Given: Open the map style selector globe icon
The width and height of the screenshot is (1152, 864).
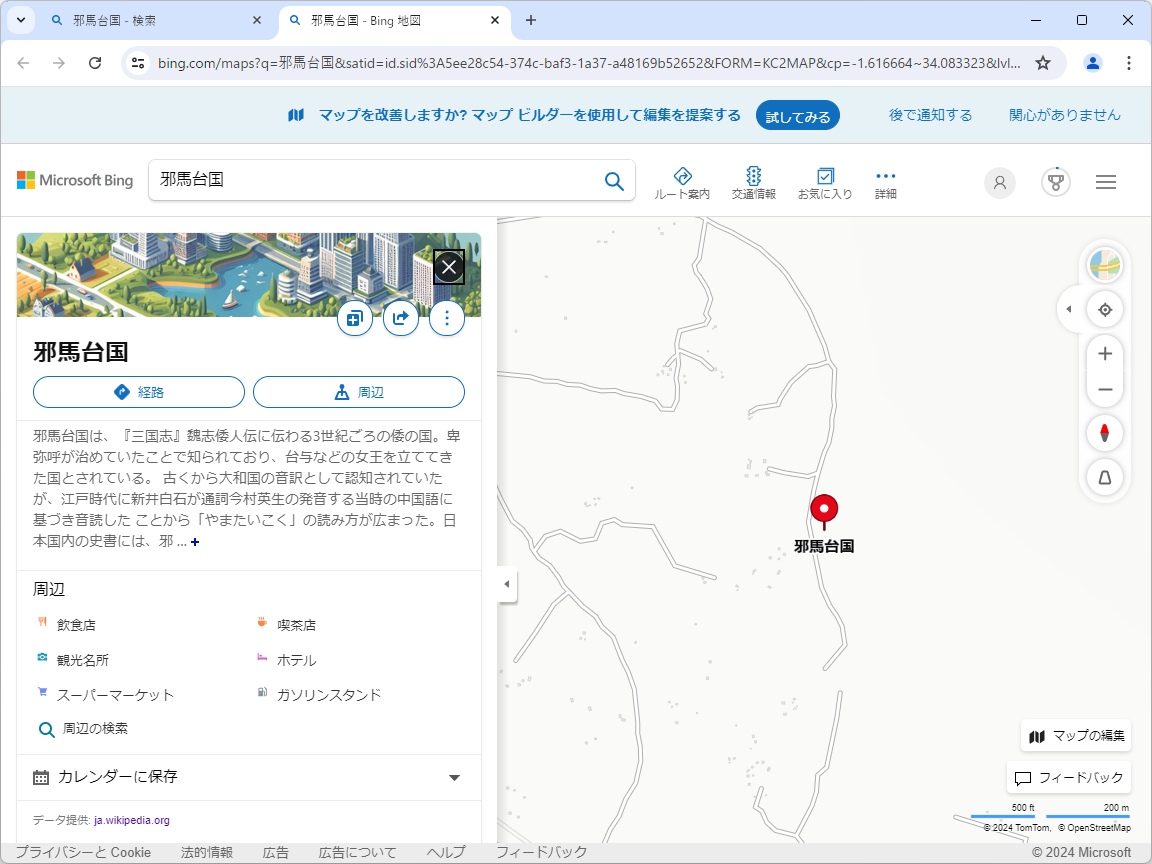Looking at the screenshot, I should 1104,264.
